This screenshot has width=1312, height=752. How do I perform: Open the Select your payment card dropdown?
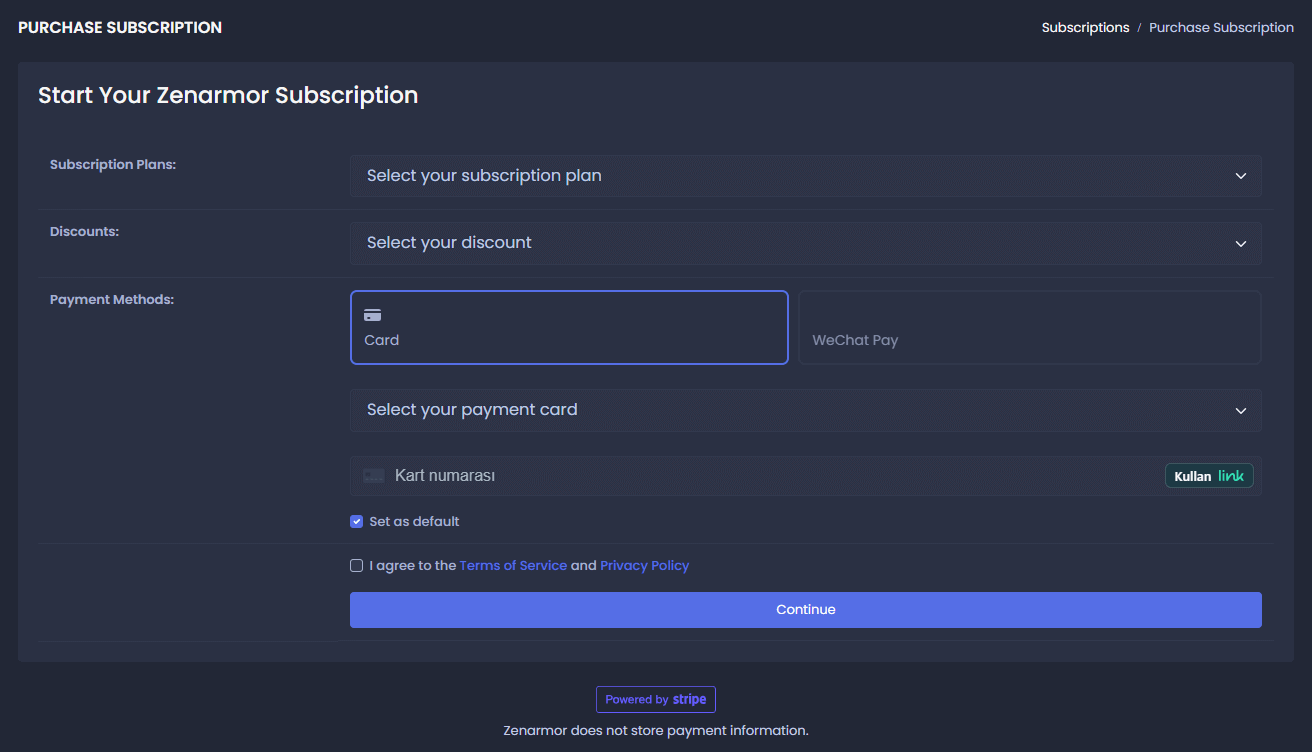pyautogui.click(x=805, y=410)
